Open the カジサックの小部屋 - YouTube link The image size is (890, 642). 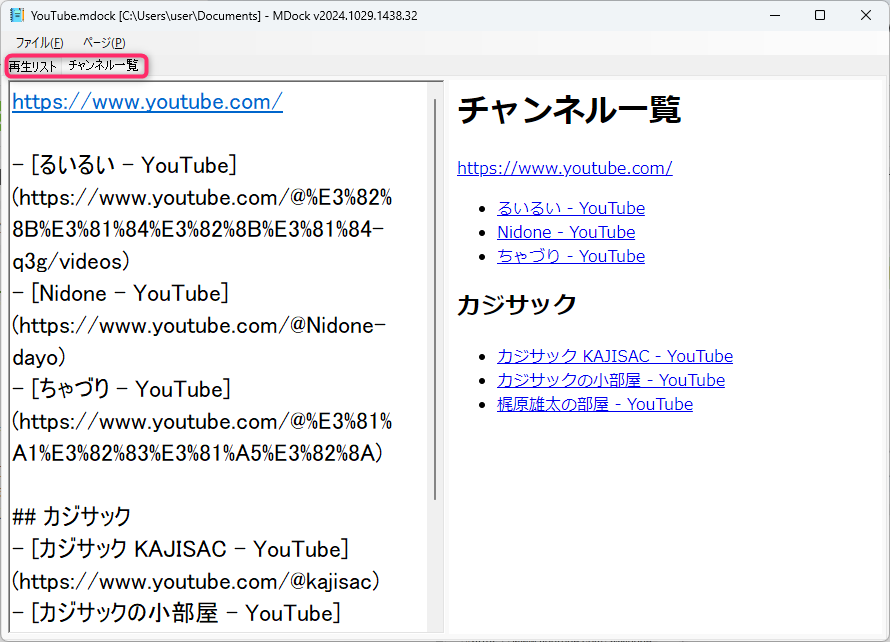coord(611,380)
